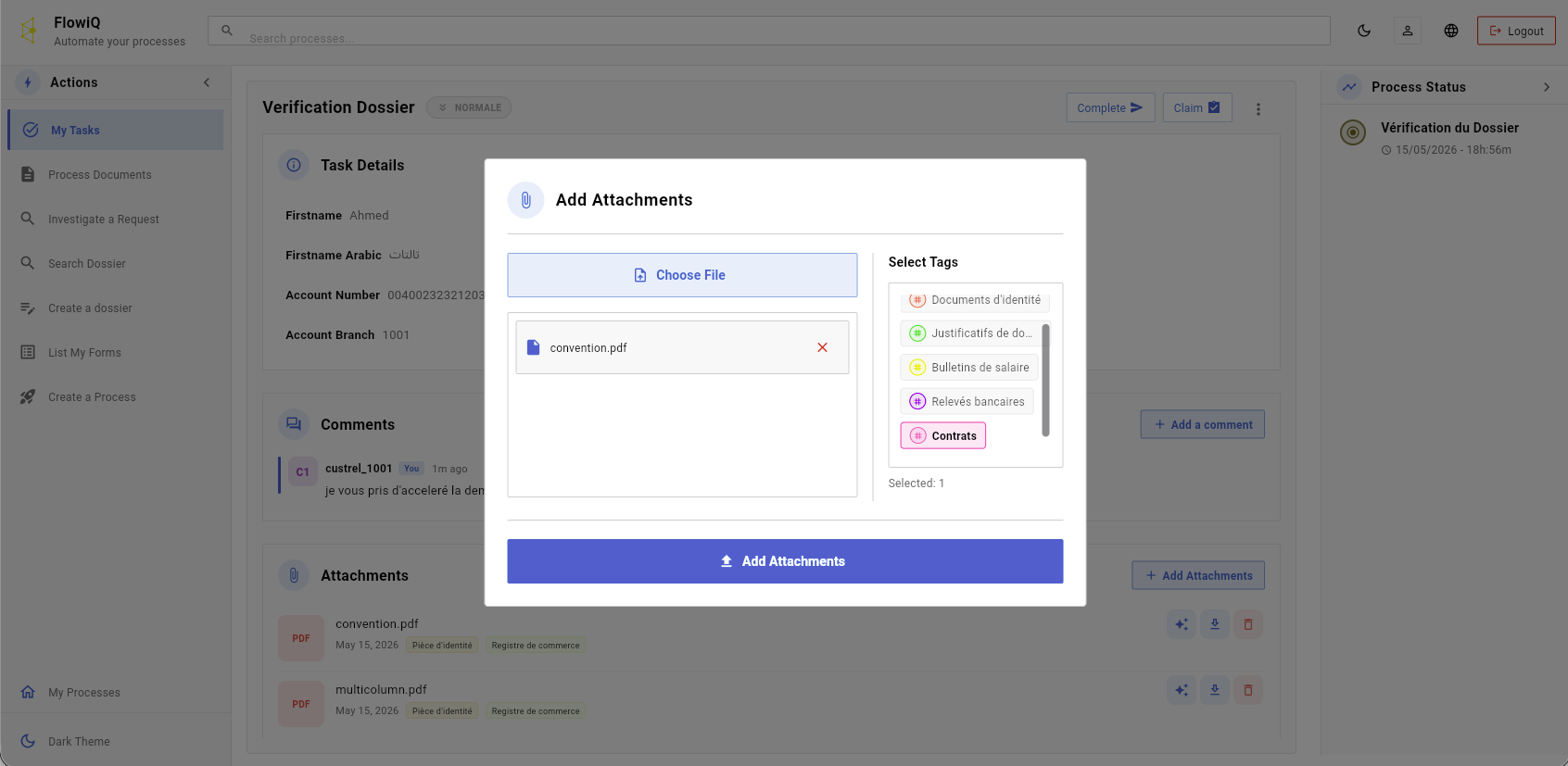1568x766 pixels.
Task: Focus the Search processes field
Action: point(769,31)
